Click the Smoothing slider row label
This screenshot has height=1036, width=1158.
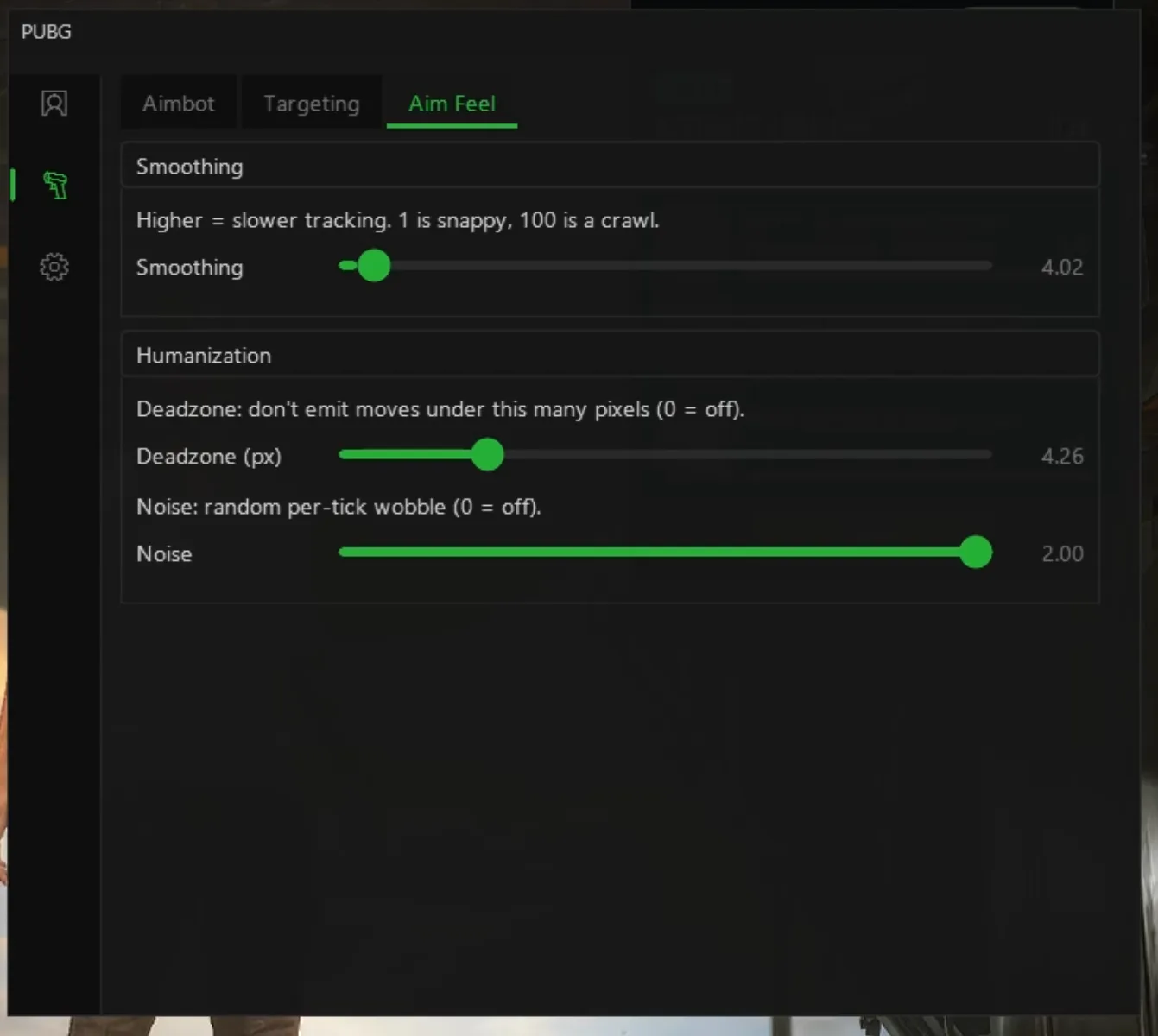(x=190, y=268)
